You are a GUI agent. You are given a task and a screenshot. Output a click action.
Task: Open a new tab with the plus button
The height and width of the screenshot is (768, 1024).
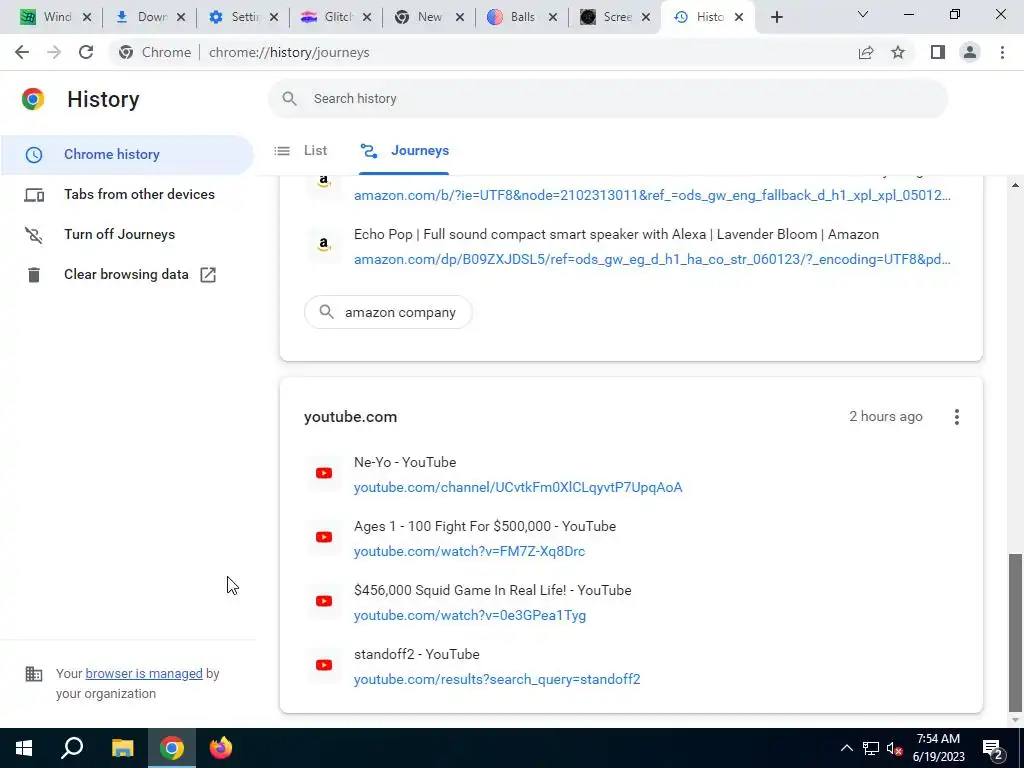(x=776, y=17)
